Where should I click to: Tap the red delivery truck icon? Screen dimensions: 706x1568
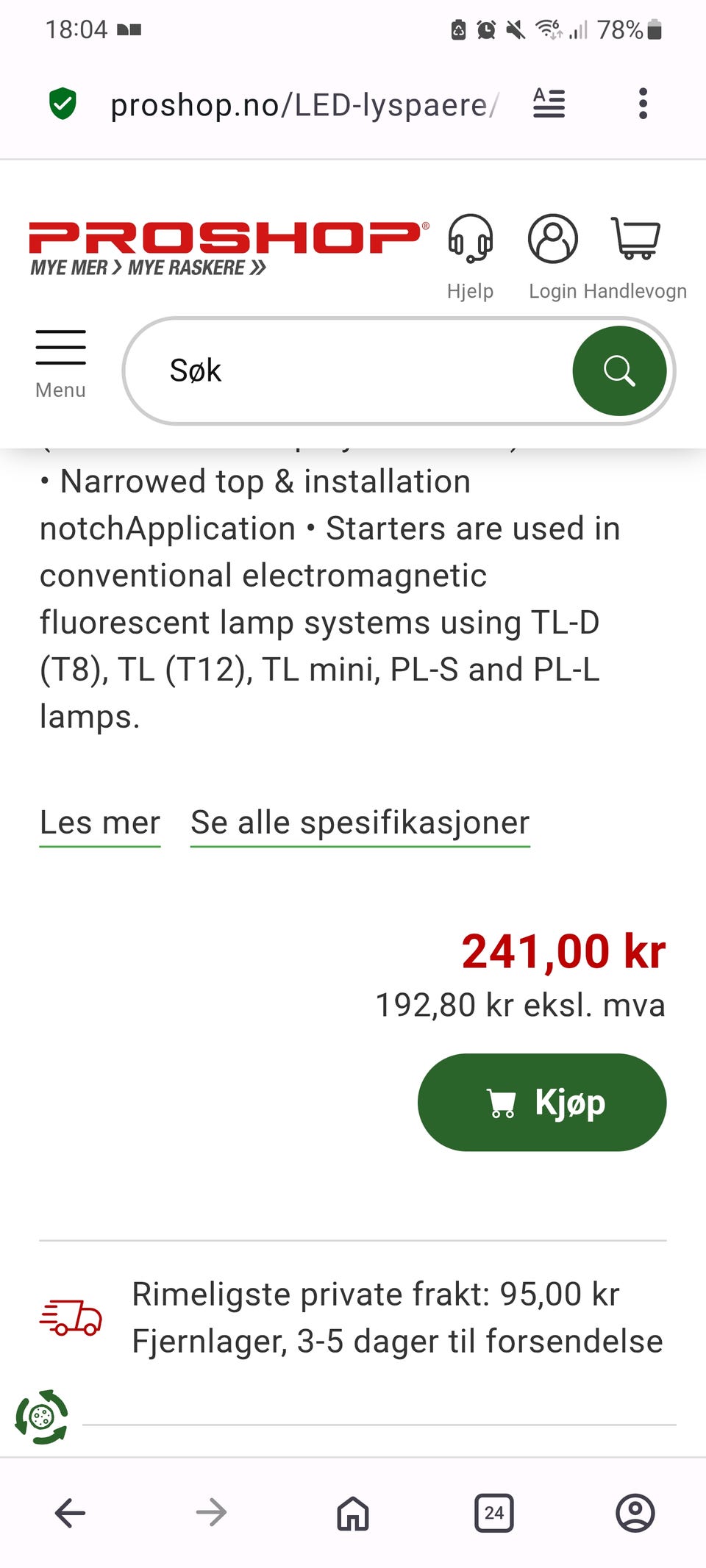(x=71, y=1317)
